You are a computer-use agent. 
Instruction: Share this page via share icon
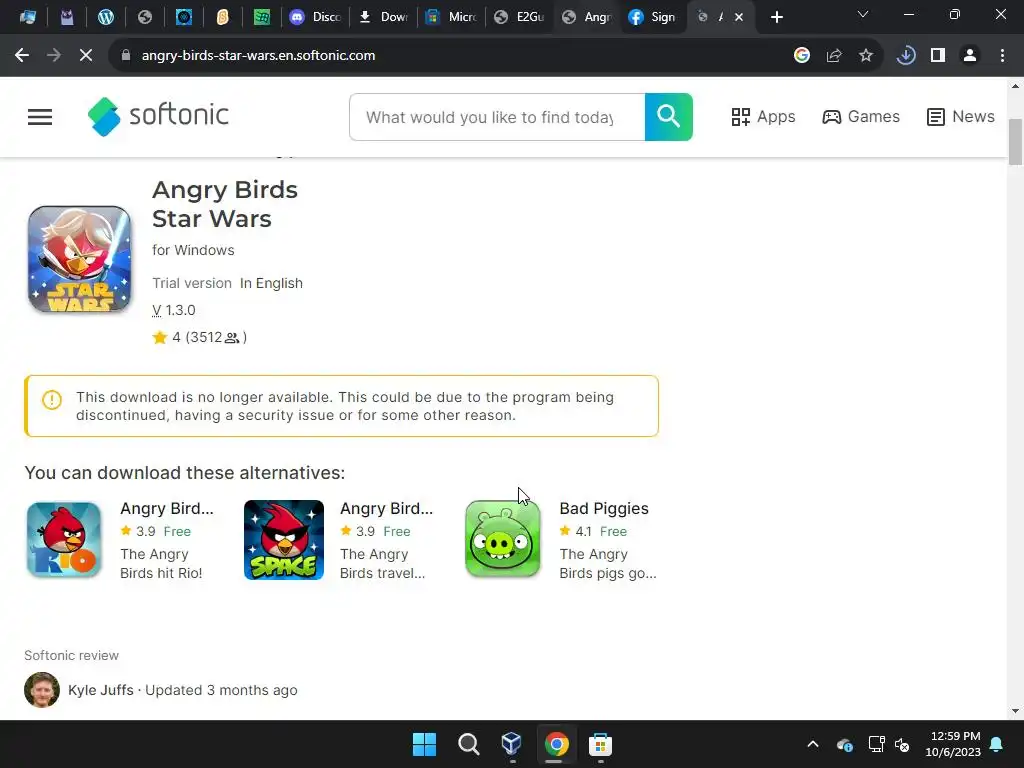tap(834, 56)
